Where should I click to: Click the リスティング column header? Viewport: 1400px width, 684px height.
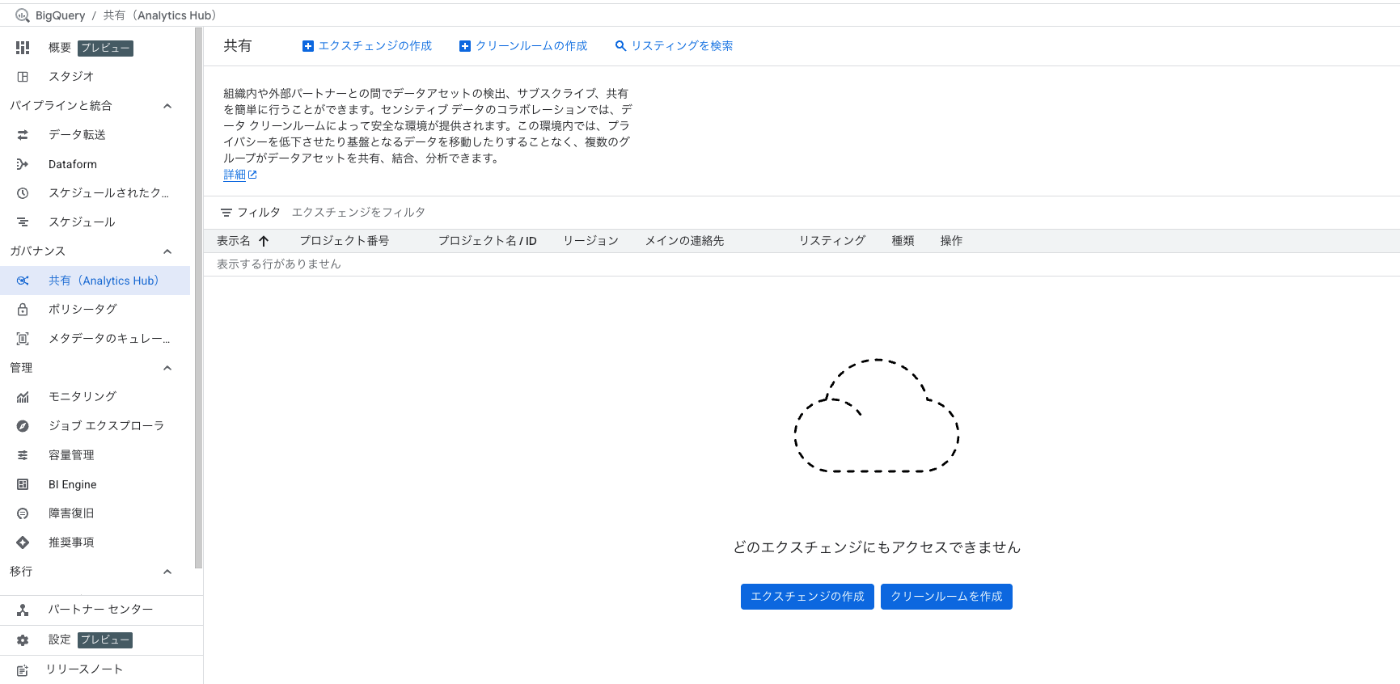[832, 241]
